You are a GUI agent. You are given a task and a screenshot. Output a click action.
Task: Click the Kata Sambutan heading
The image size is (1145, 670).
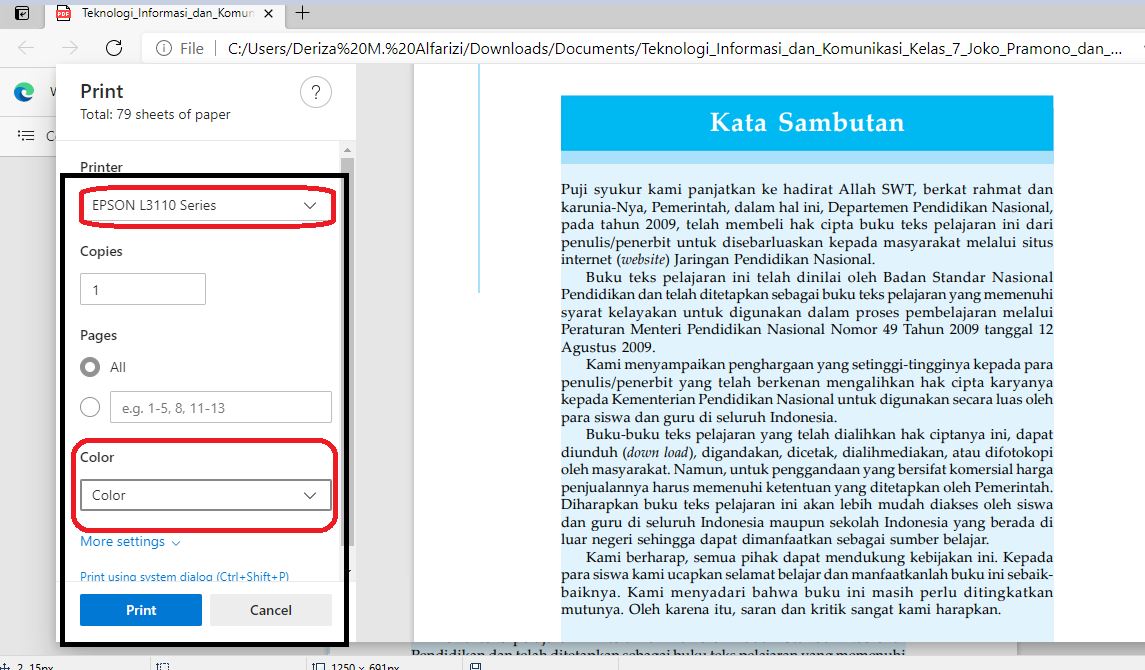(x=807, y=122)
